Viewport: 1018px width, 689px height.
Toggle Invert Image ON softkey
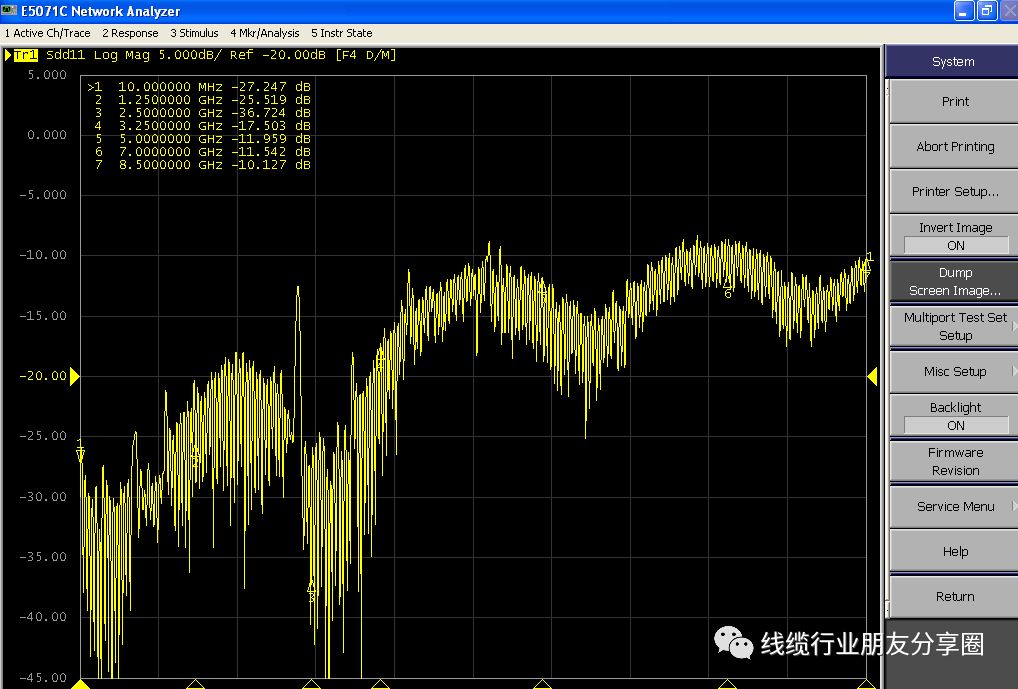coord(954,236)
